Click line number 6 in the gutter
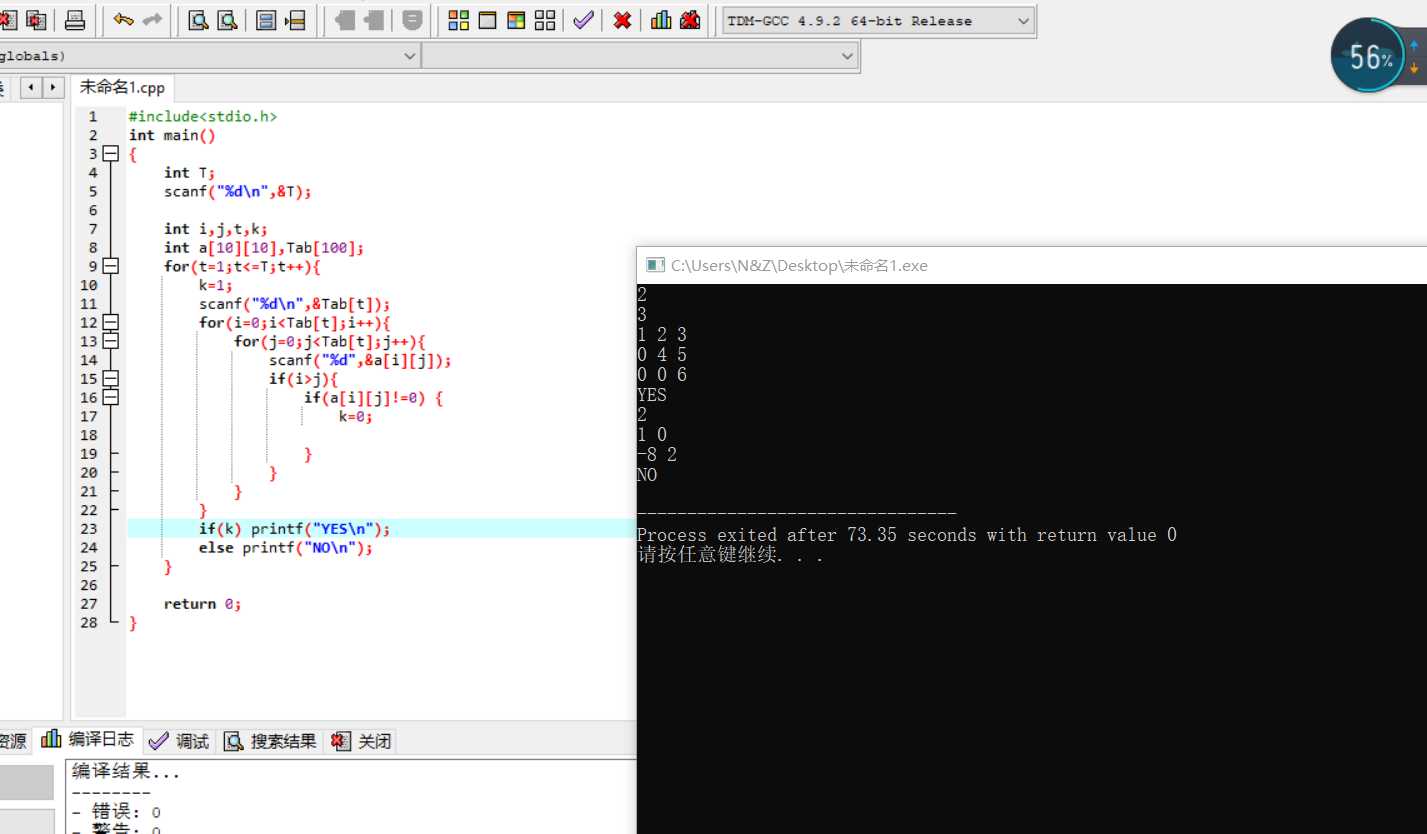Image resolution: width=1427 pixels, height=834 pixels. point(93,210)
